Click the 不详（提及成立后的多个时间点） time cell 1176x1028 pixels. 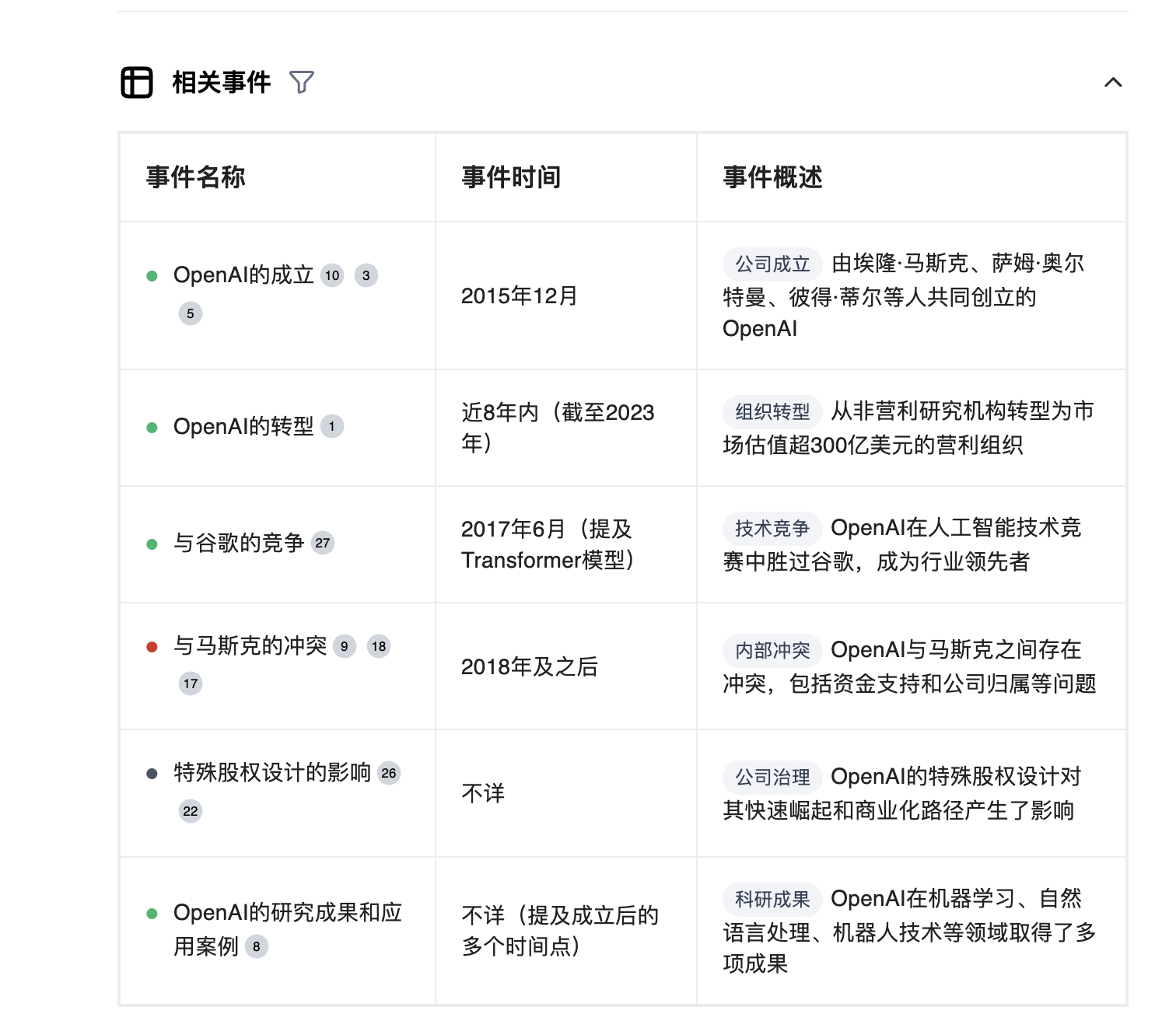click(x=560, y=931)
